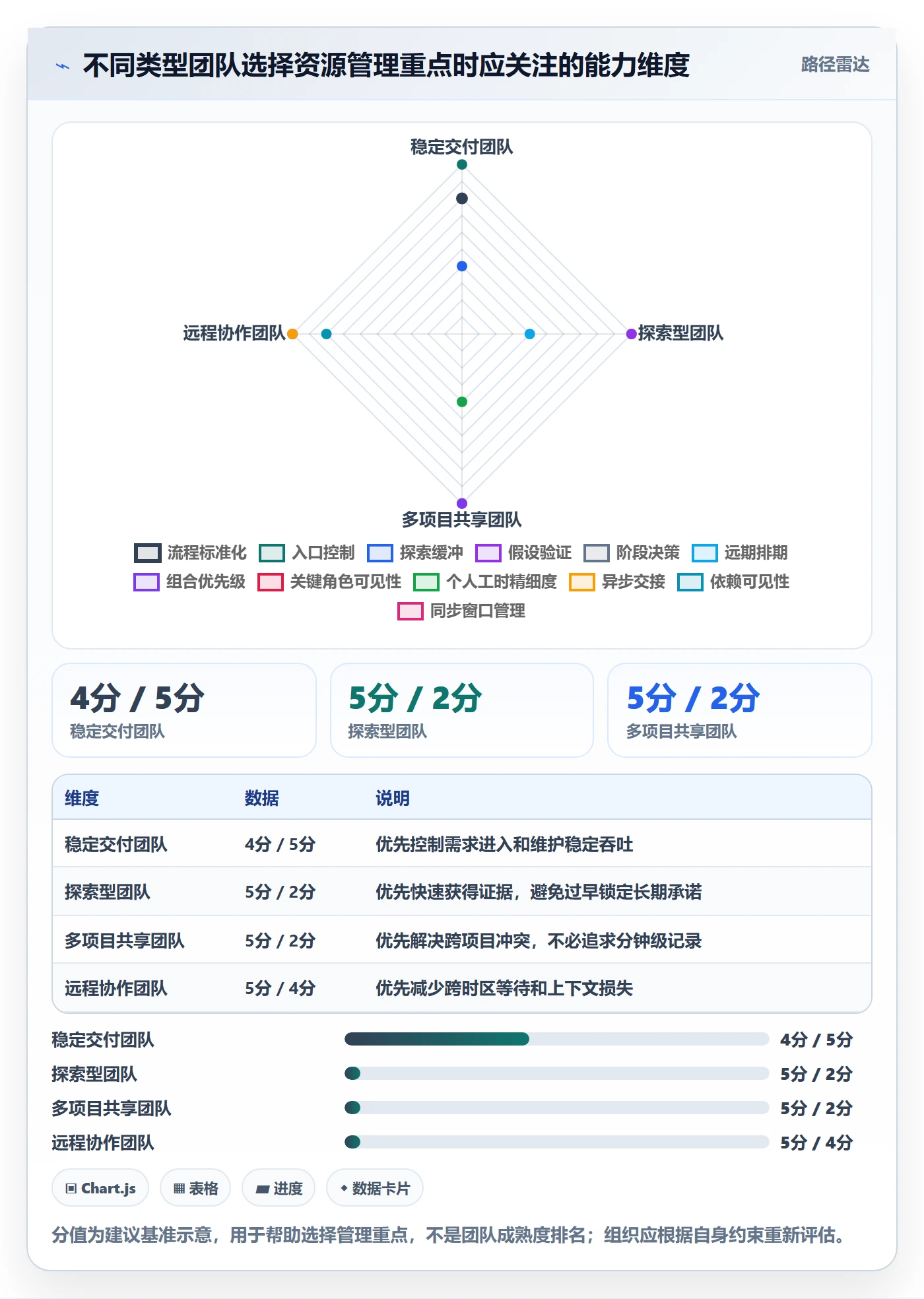Click the orange point at the radar's left vertex

pyautogui.click(x=292, y=334)
